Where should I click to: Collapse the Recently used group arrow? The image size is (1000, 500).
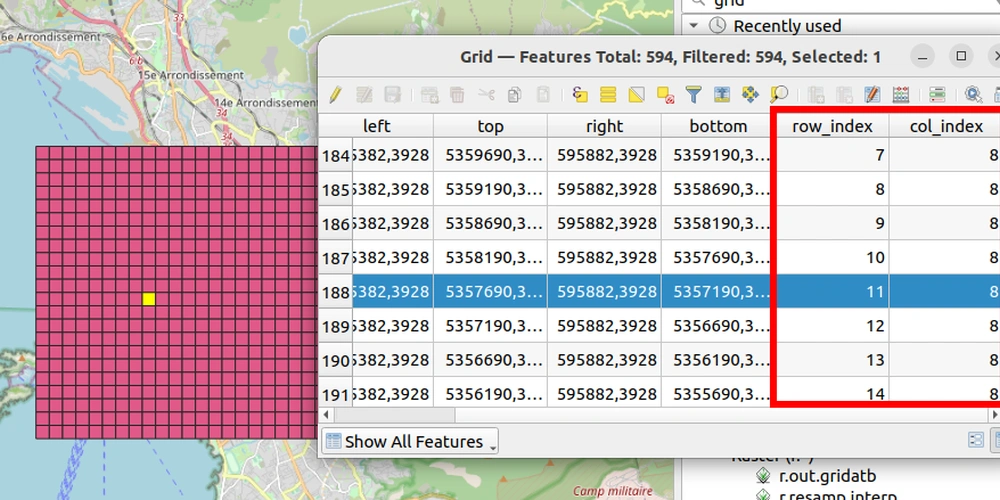point(695,26)
